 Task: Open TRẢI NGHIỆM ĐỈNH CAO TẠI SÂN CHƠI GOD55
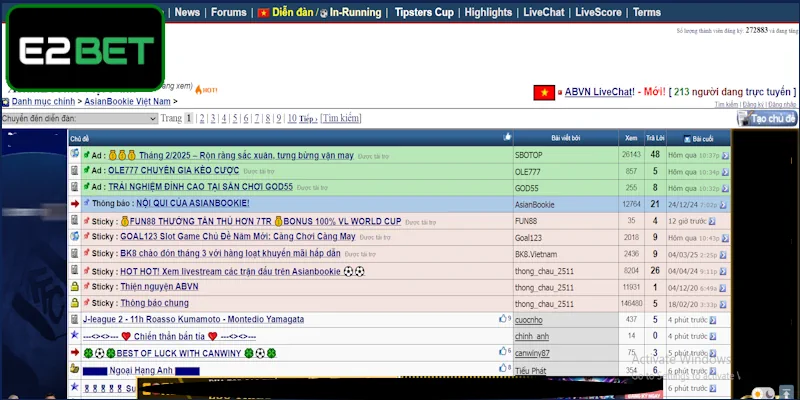201,187
